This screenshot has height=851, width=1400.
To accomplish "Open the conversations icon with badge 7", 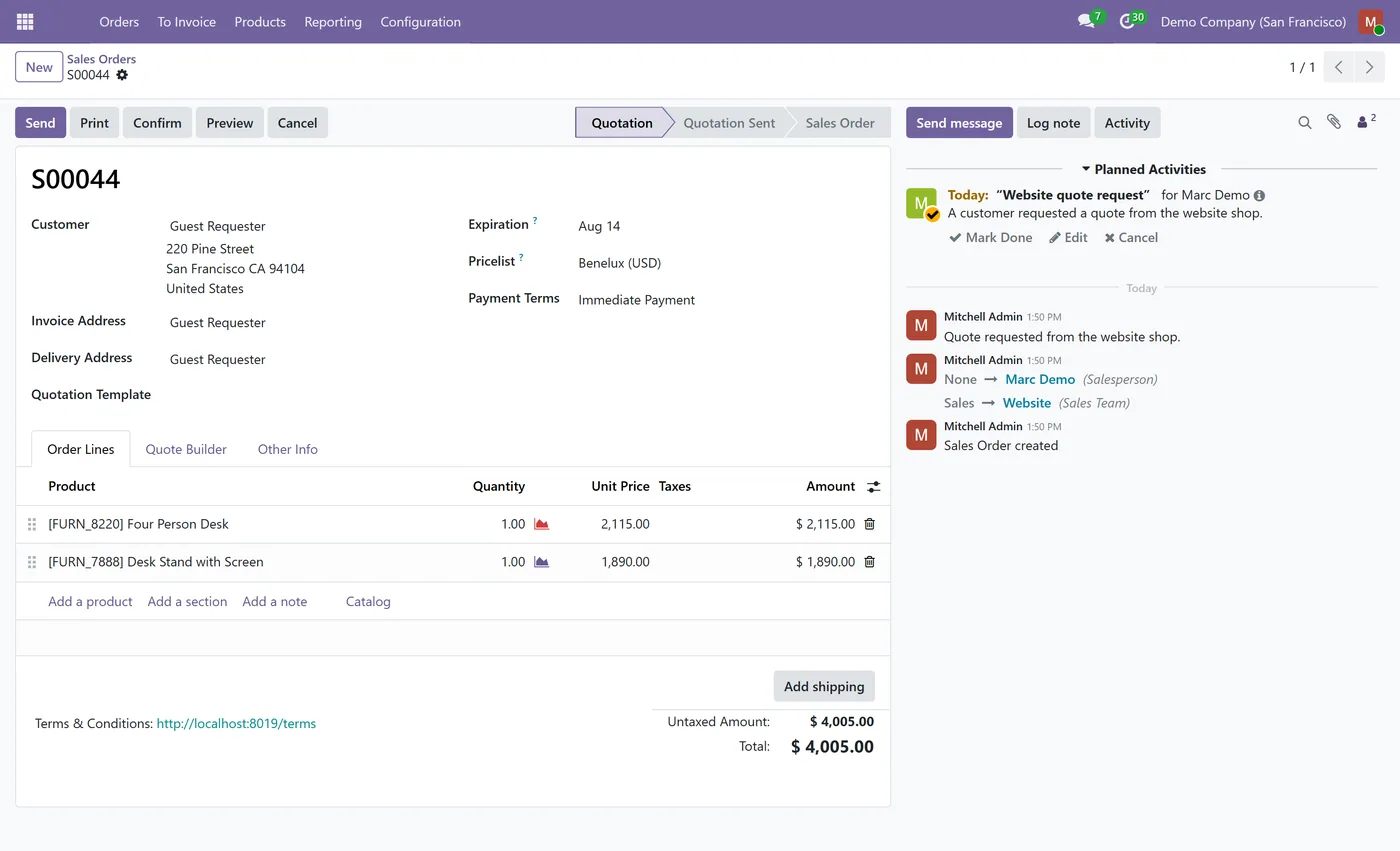I will [1086, 21].
